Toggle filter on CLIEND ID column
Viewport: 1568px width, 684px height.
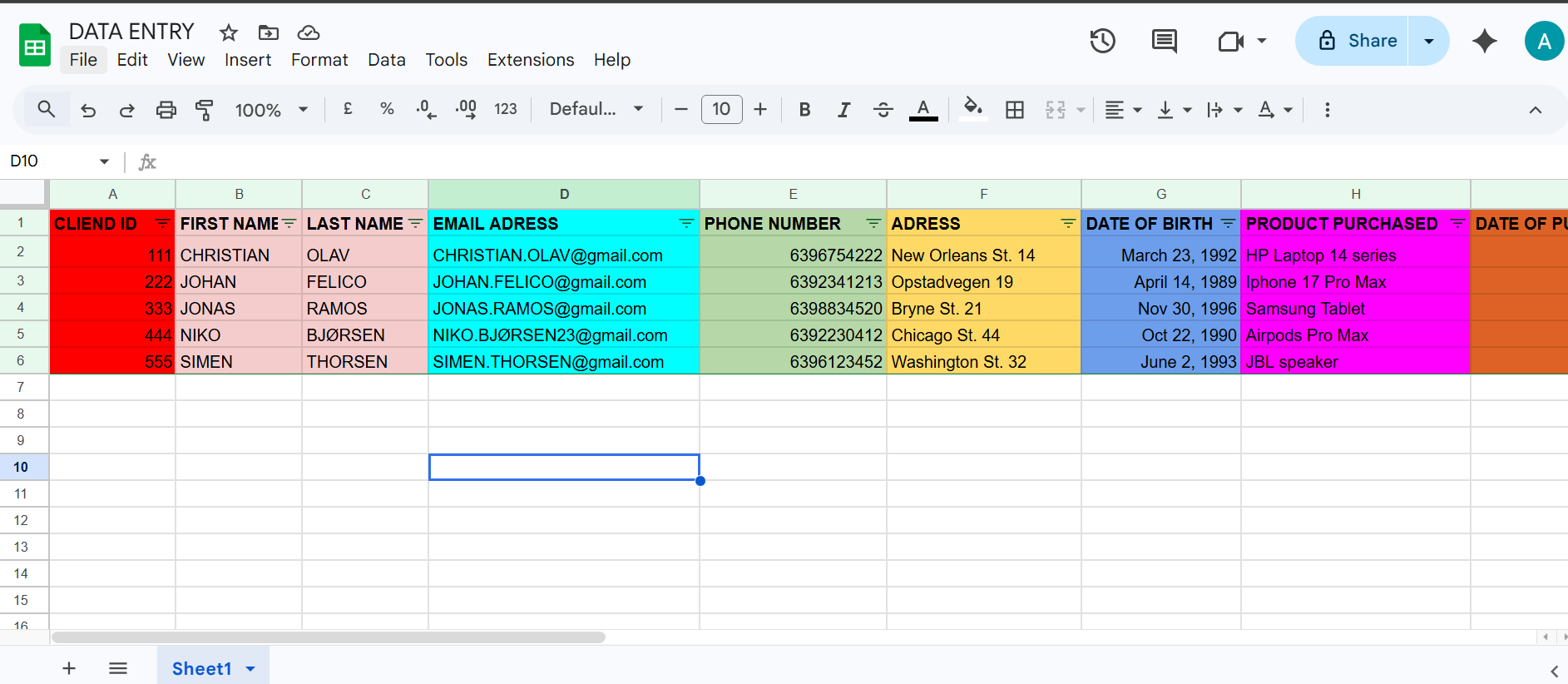[162, 224]
